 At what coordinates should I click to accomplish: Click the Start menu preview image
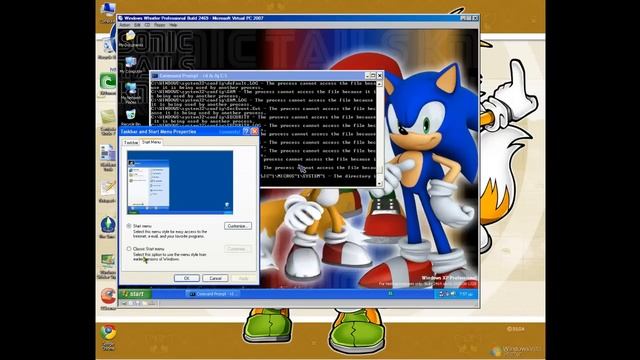tap(180, 182)
